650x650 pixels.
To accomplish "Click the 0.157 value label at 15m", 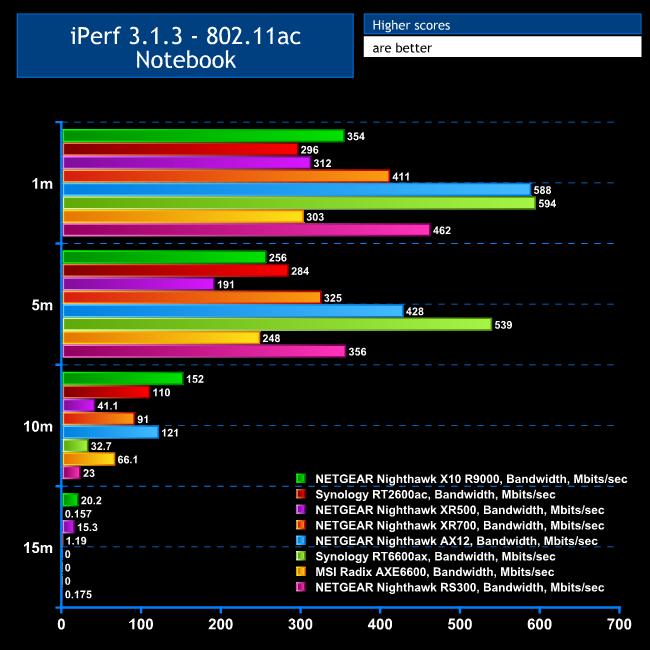I will pos(78,514).
